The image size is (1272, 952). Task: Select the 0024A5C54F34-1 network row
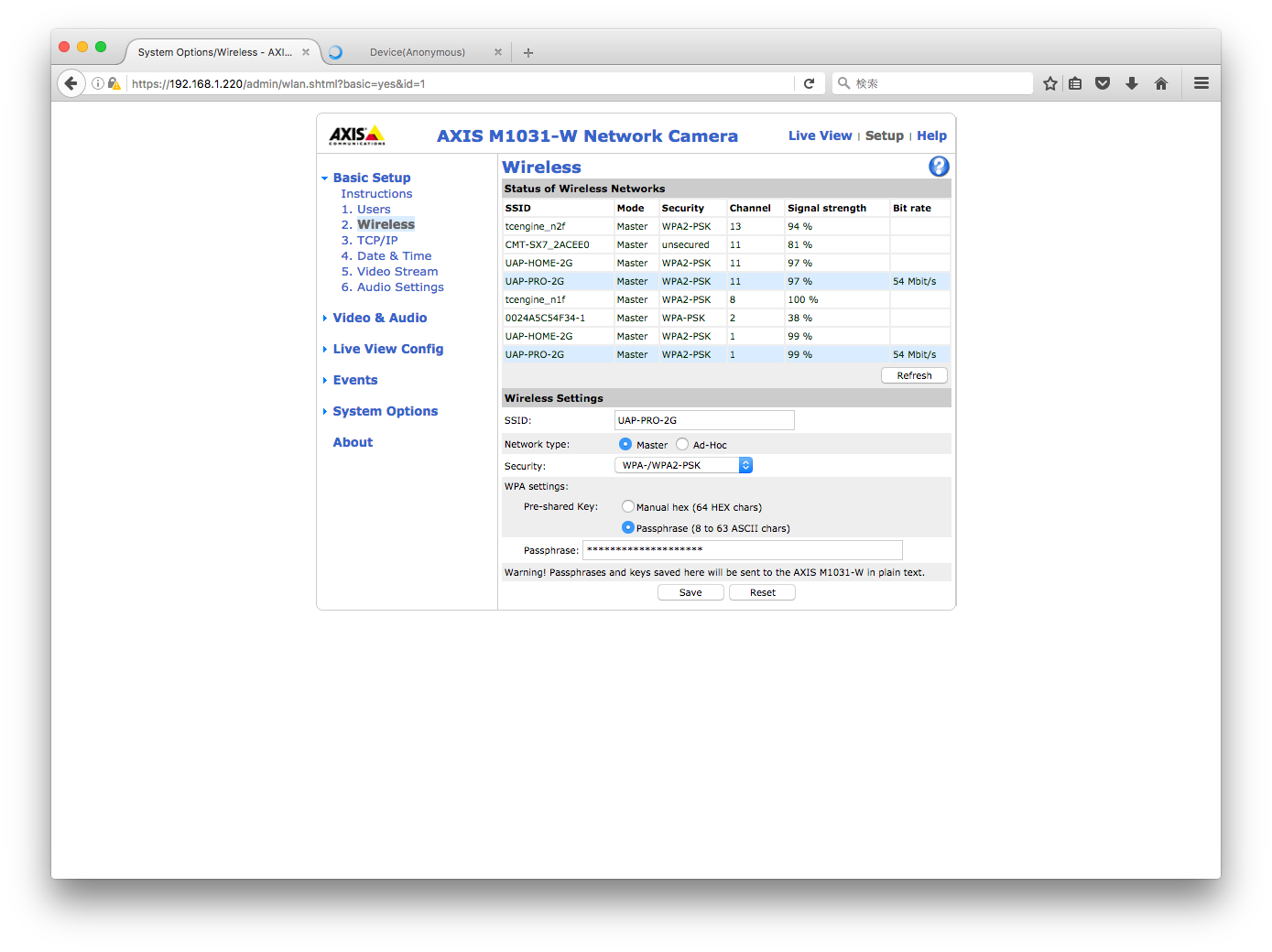tap(726, 318)
